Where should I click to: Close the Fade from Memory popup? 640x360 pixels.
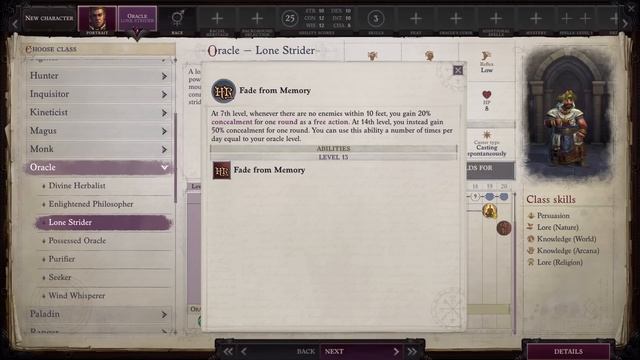(x=458, y=70)
